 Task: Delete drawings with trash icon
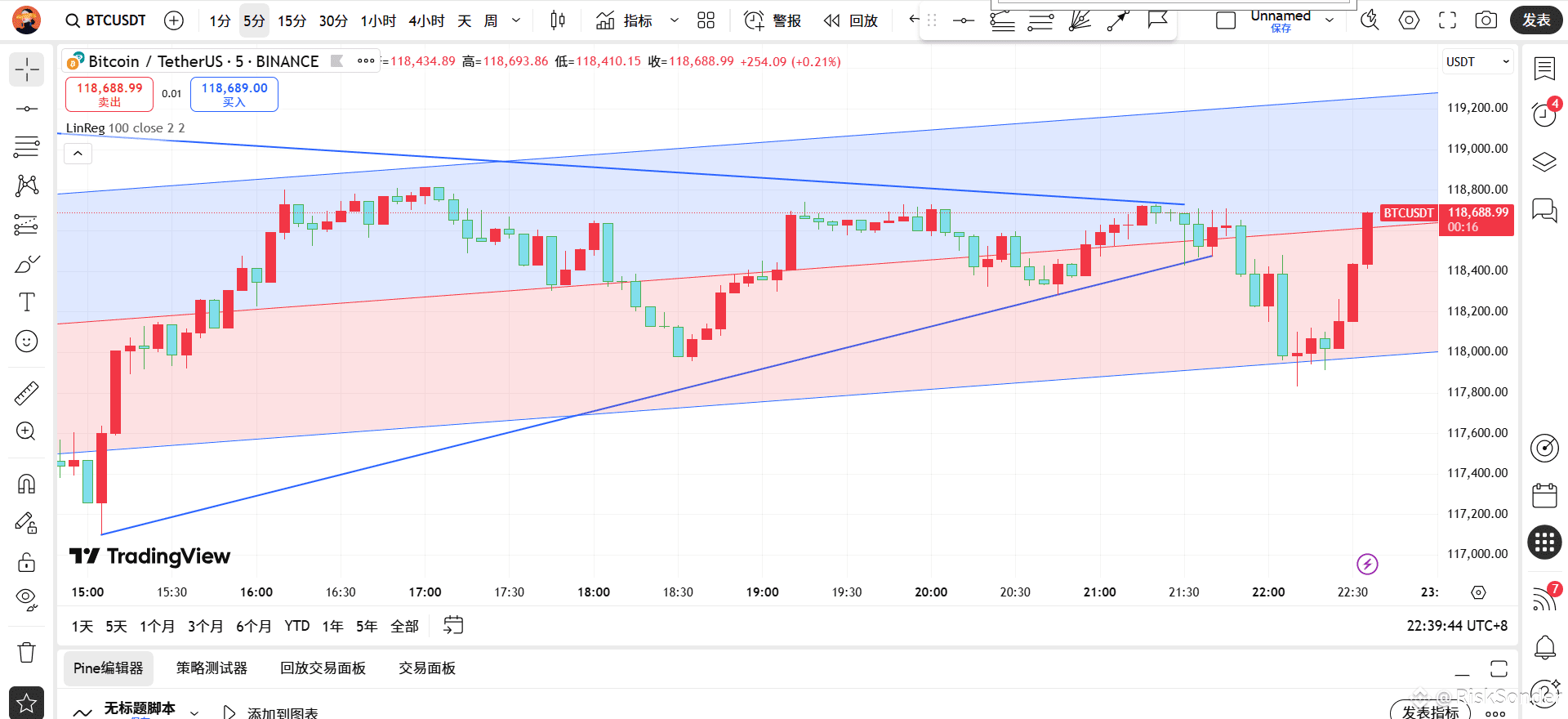click(x=26, y=652)
